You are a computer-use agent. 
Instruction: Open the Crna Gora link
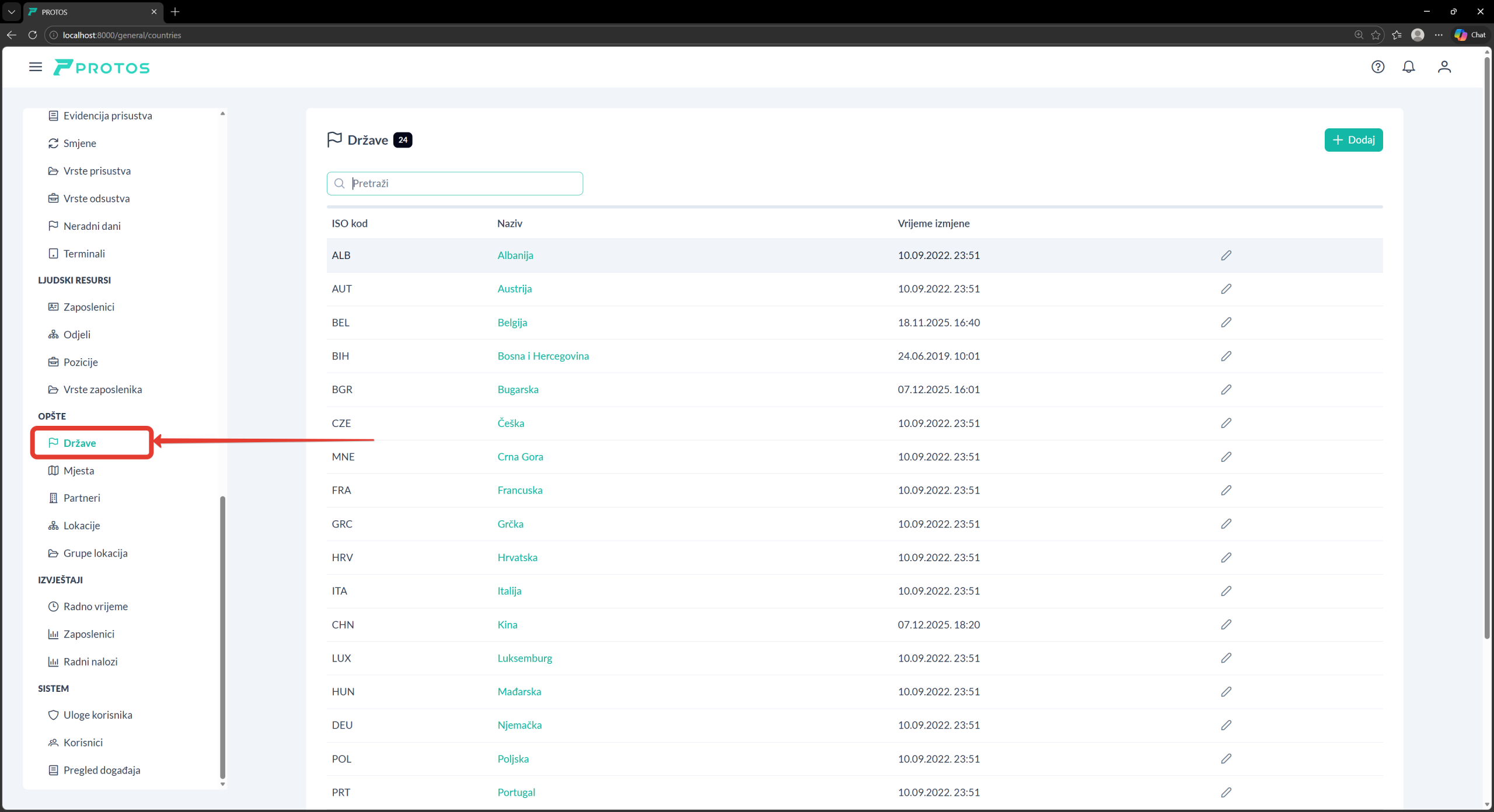(x=520, y=457)
